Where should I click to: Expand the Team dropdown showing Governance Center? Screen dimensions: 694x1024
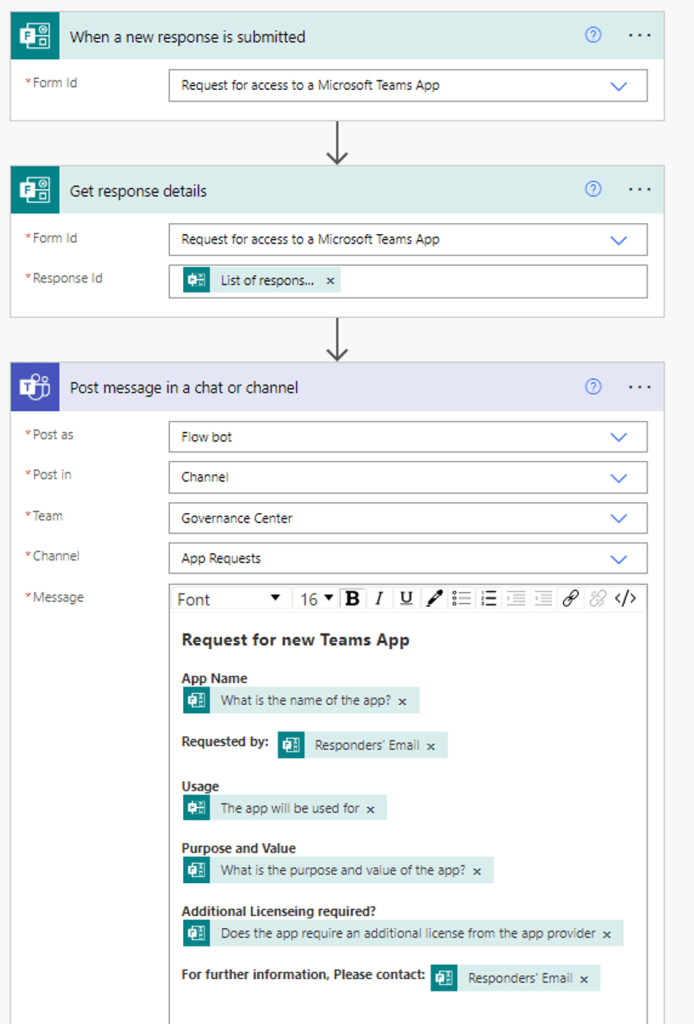pyautogui.click(x=618, y=518)
